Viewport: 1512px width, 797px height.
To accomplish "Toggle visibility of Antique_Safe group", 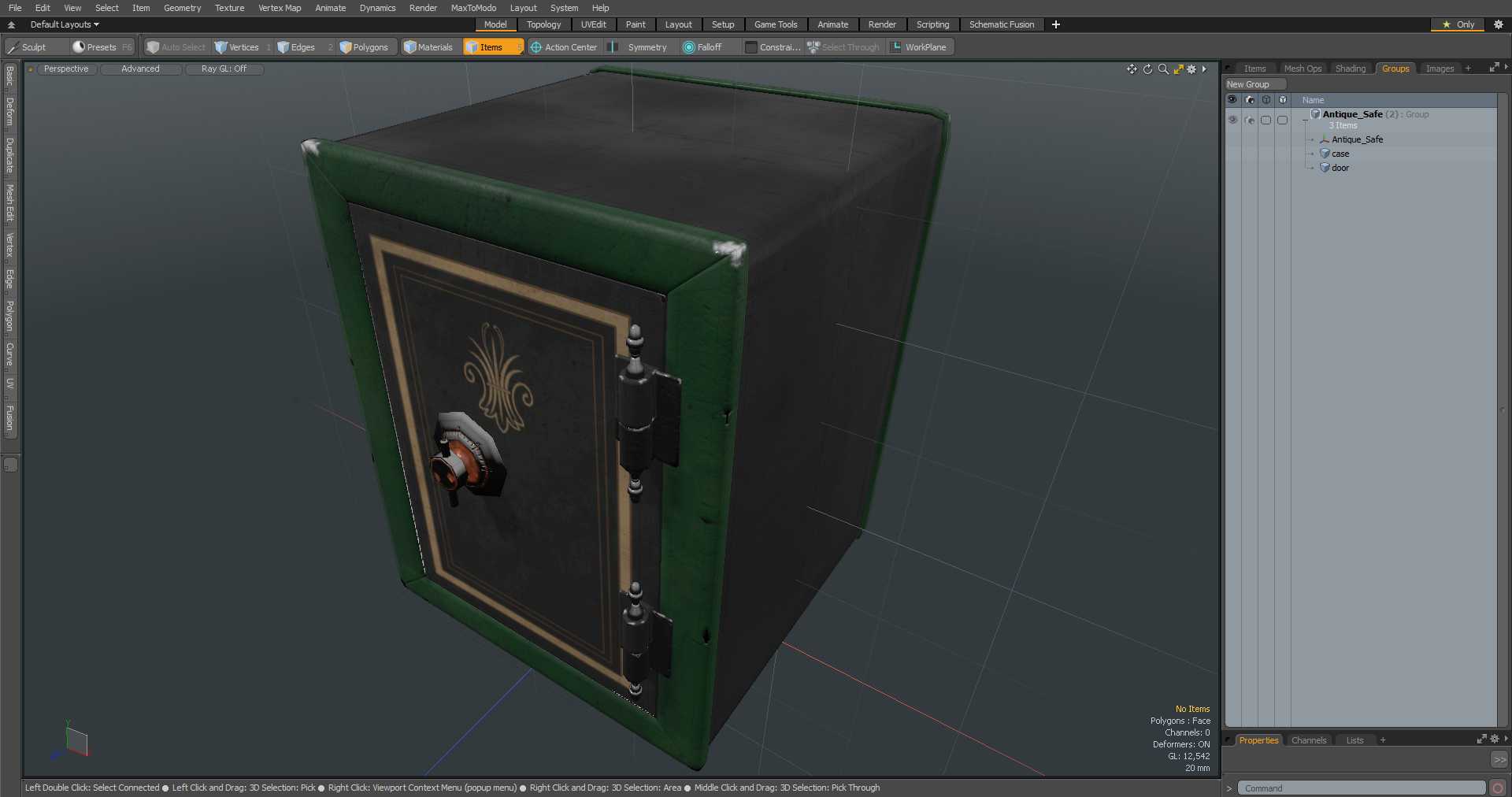I will 1232,120.
